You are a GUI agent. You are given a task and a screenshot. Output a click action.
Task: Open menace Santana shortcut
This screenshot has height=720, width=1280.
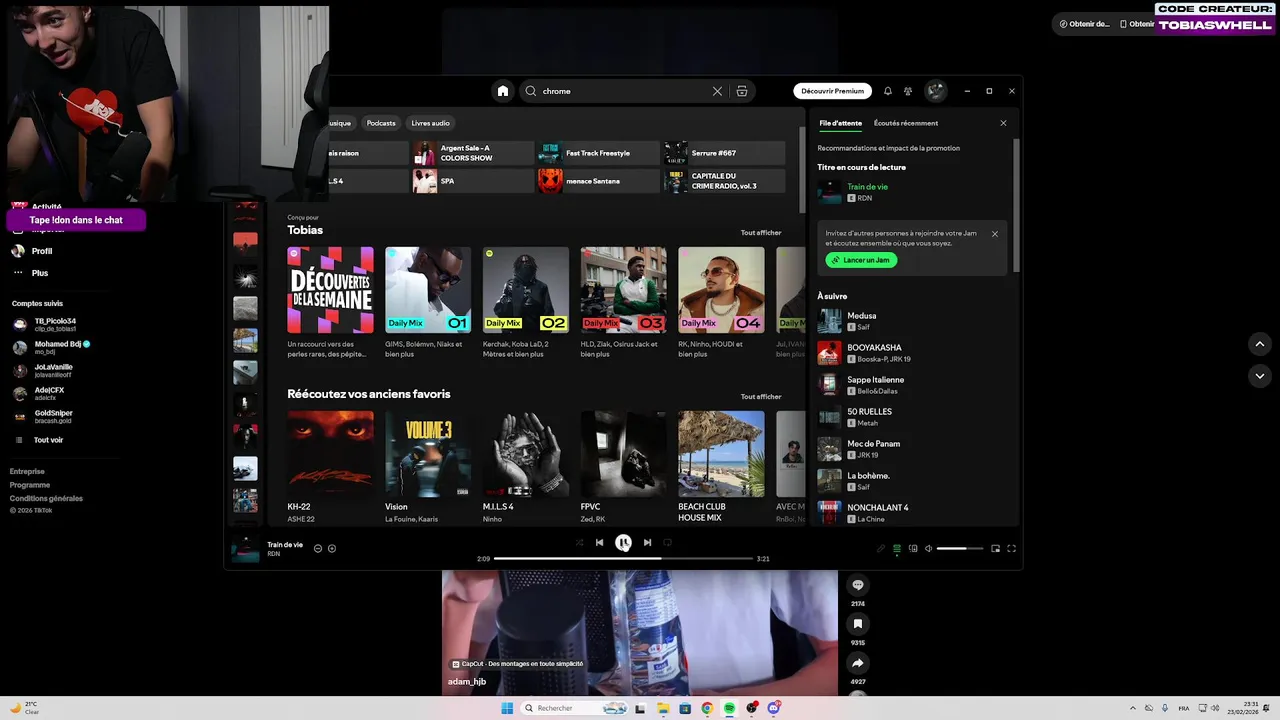click(597, 181)
